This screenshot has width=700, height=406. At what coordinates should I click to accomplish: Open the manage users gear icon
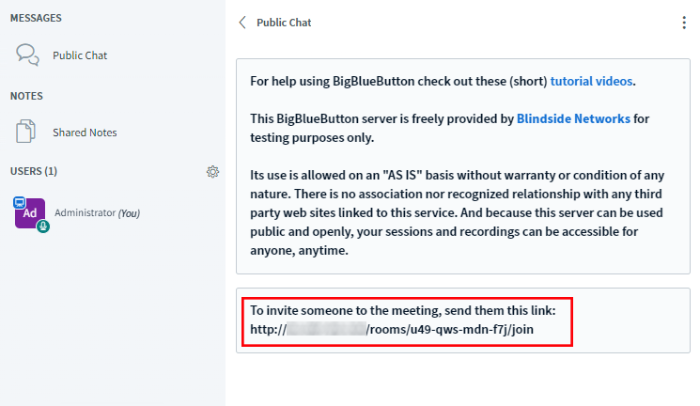pos(212,171)
